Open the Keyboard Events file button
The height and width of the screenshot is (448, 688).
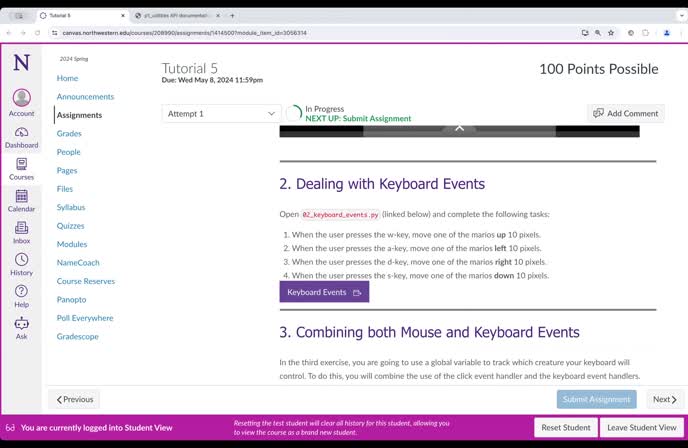(324, 292)
